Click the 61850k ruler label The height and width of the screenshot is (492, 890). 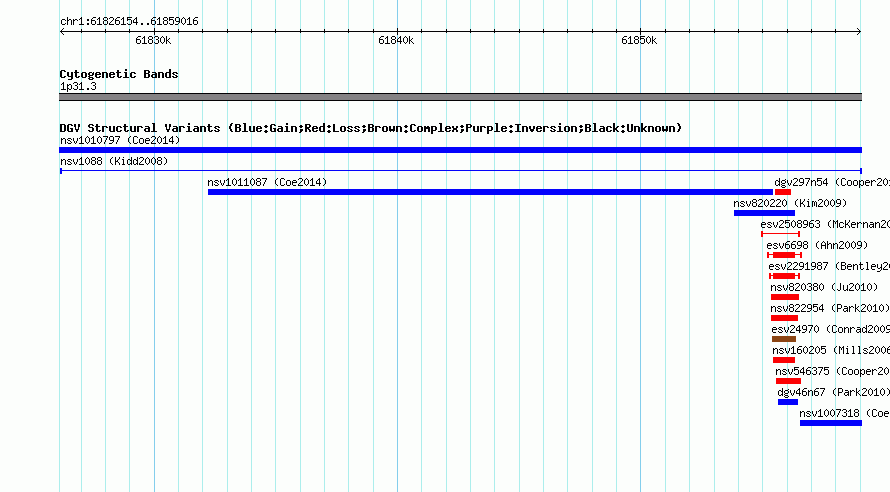pyautogui.click(x=639, y=40)
